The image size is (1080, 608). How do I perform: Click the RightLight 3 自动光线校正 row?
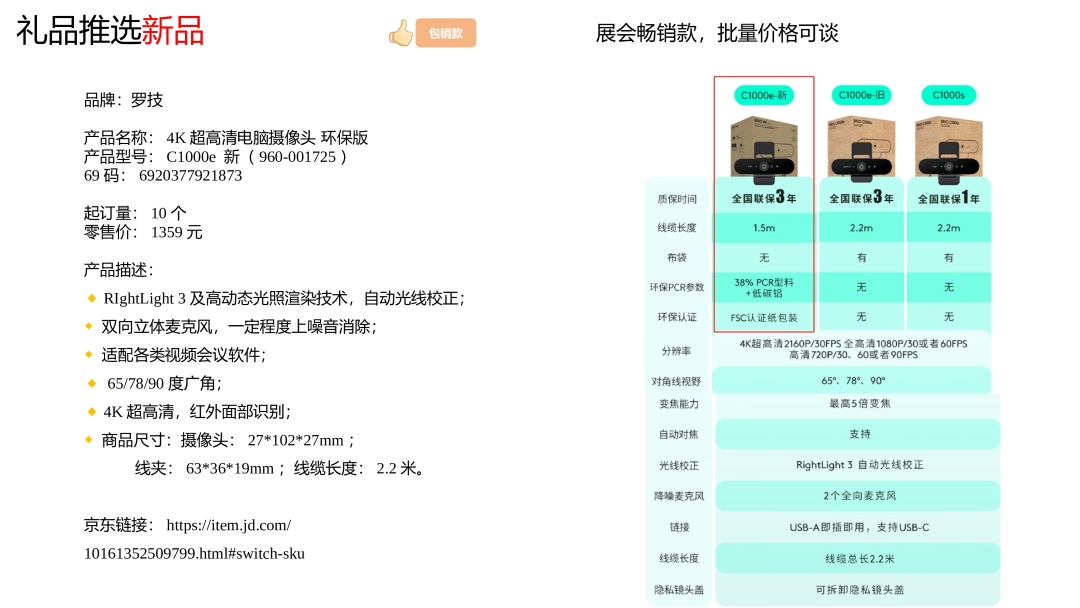tap(859, 465)
